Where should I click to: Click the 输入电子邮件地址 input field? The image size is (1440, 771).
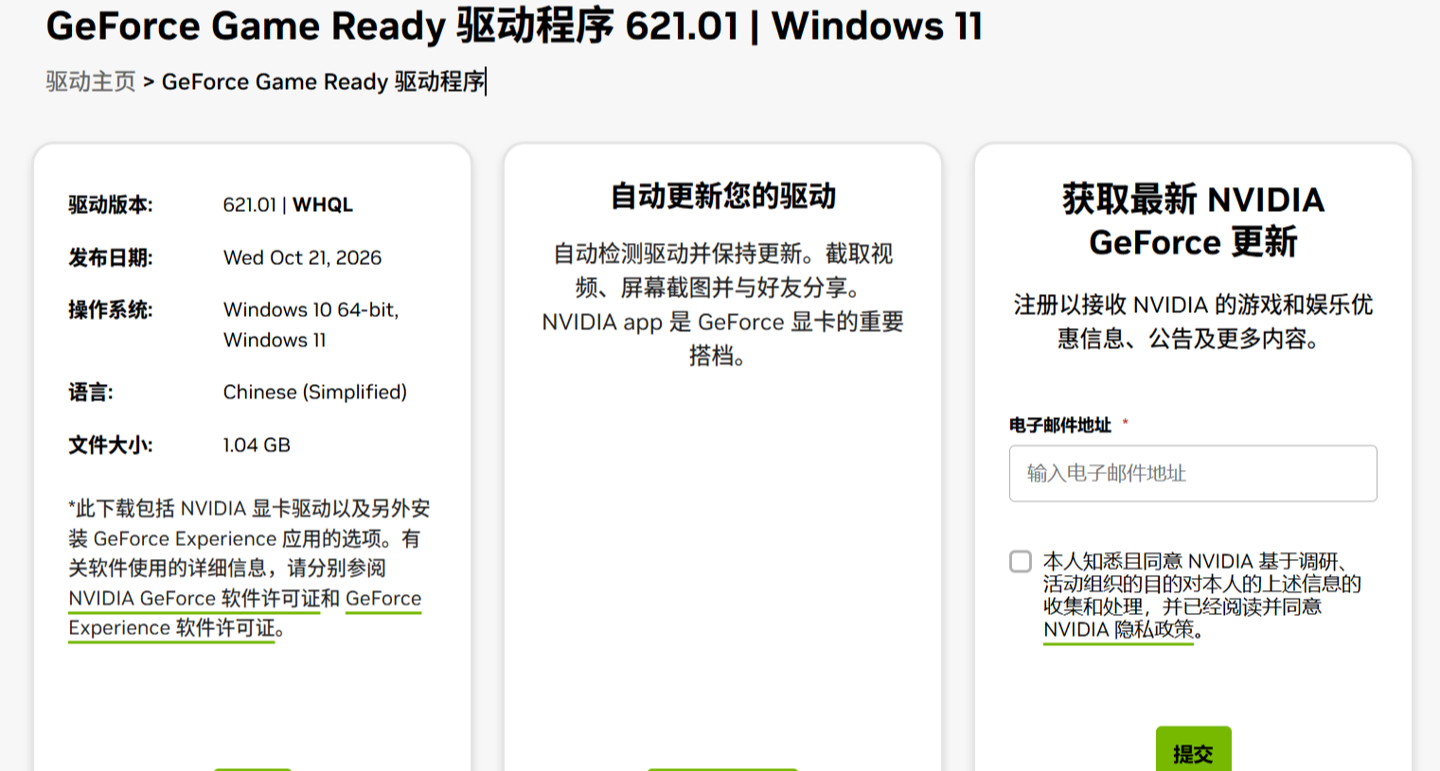point(1193,473)
